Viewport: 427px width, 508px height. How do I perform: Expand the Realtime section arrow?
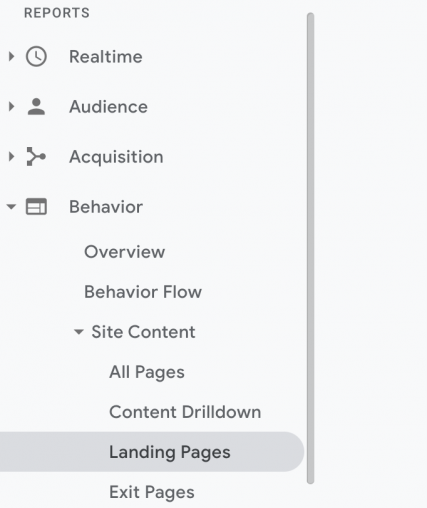click(11, 56)
